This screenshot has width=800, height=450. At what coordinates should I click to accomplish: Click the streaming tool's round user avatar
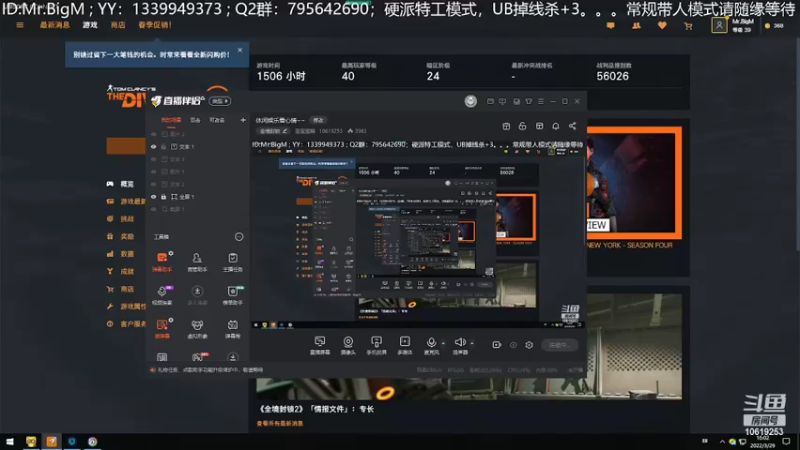coord(470,101)
